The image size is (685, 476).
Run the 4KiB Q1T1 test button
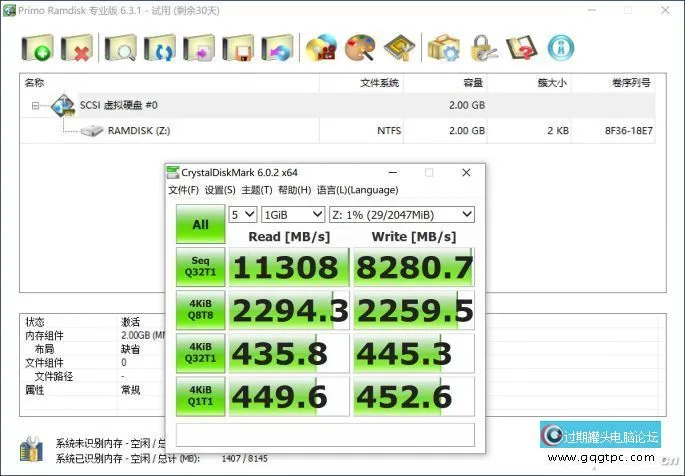(201, 397)
